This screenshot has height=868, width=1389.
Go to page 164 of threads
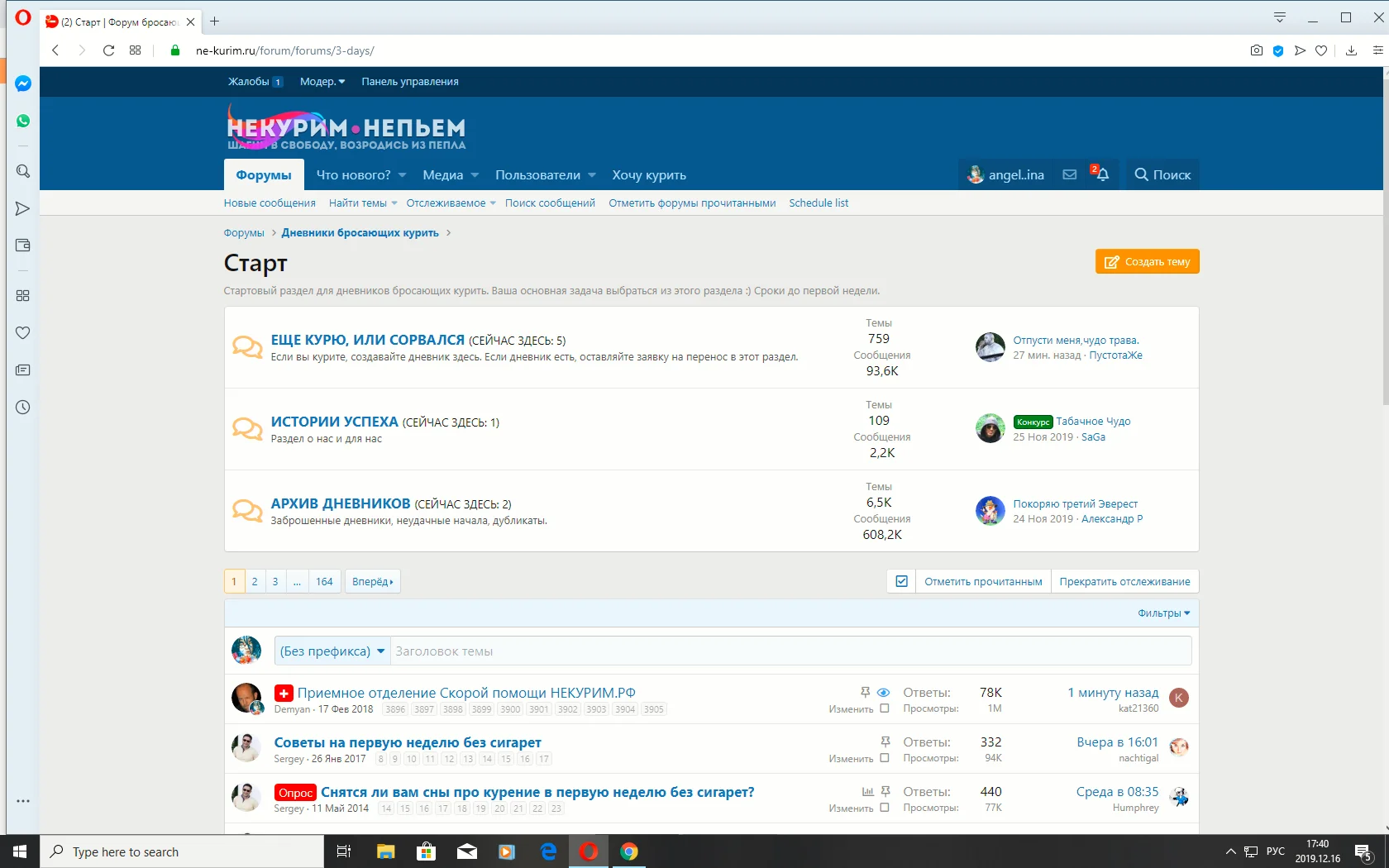tap(324, 582)
